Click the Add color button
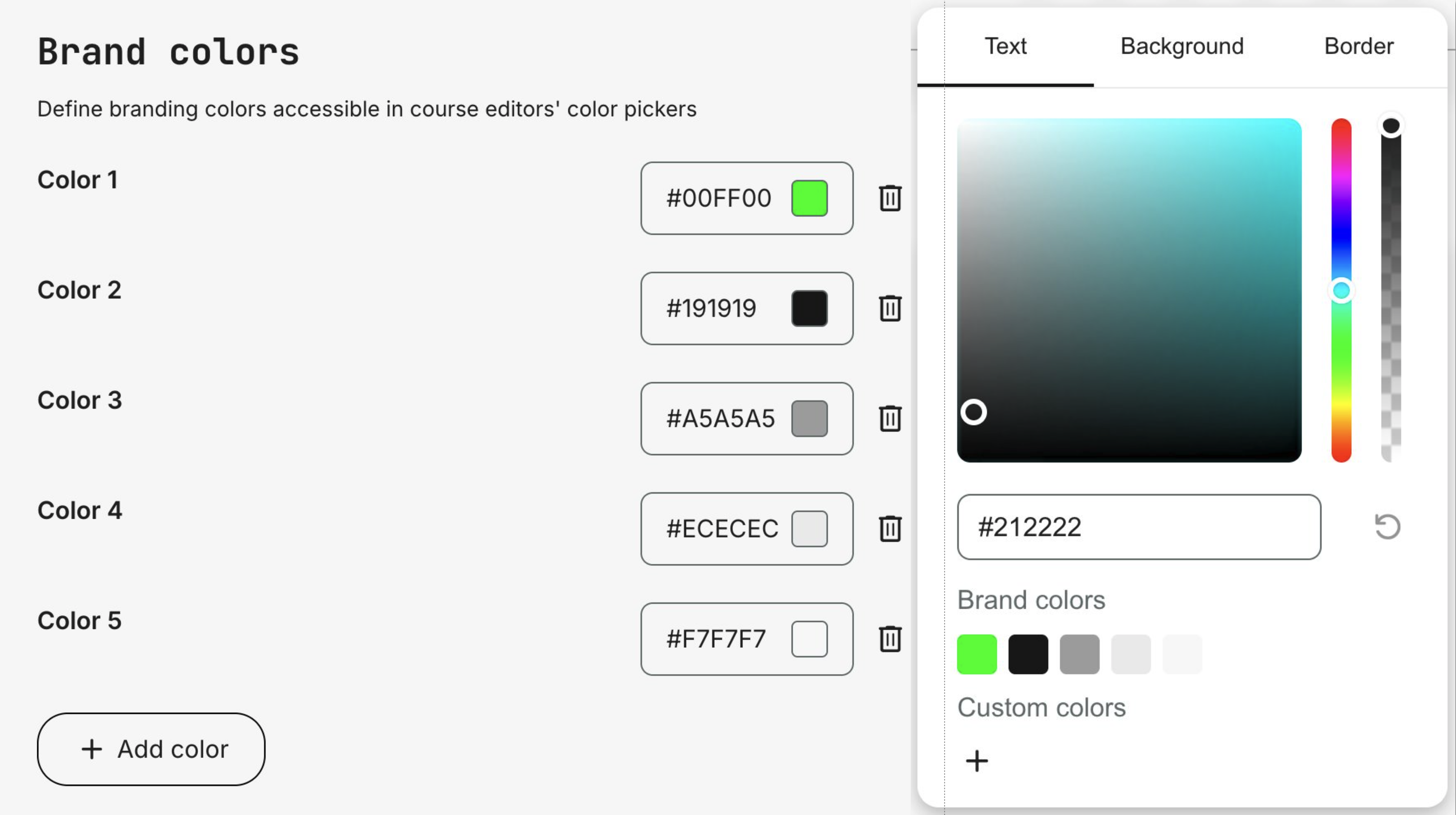Image resolution: width=1456 pixels, height=815 pixels. (151, 750)
